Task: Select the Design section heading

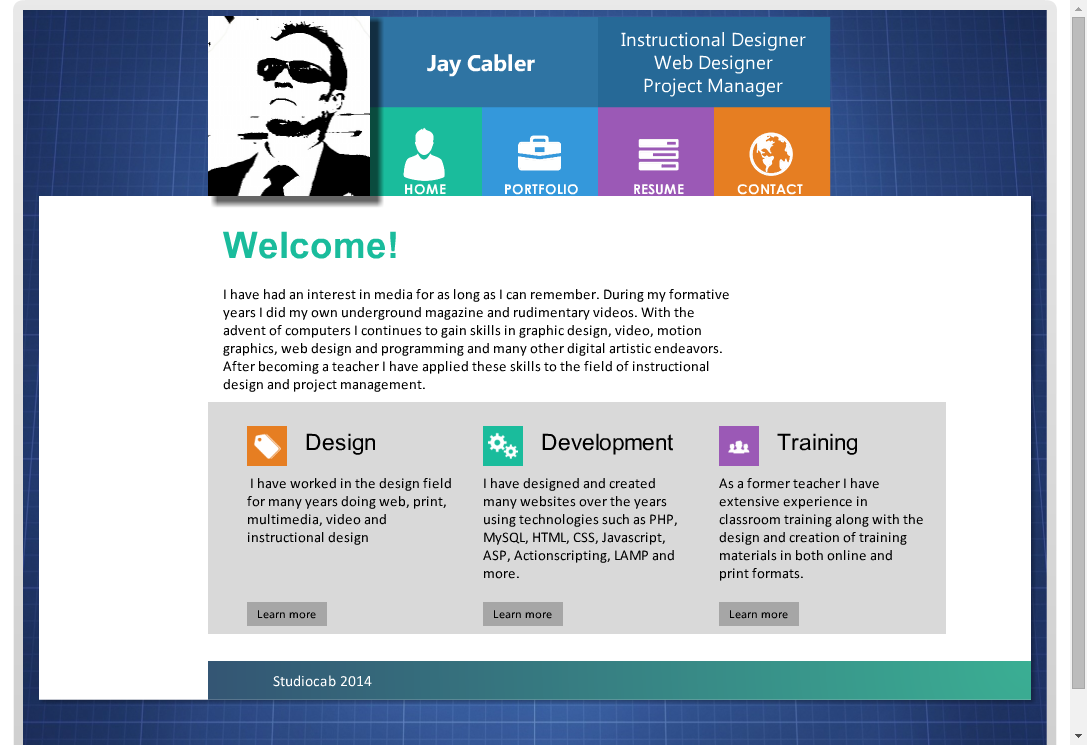Action: (x=340, y=443)
